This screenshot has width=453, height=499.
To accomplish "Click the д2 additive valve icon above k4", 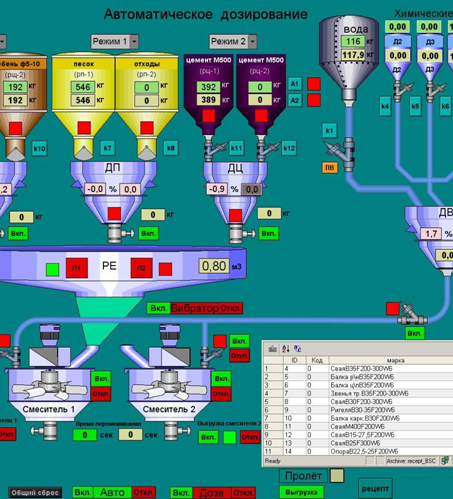I will click(402, 90).
